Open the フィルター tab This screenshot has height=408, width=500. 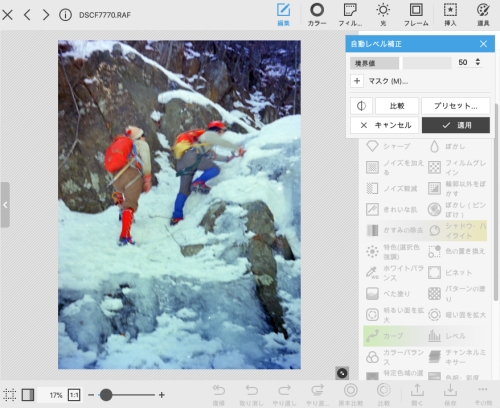coord(350,14)
